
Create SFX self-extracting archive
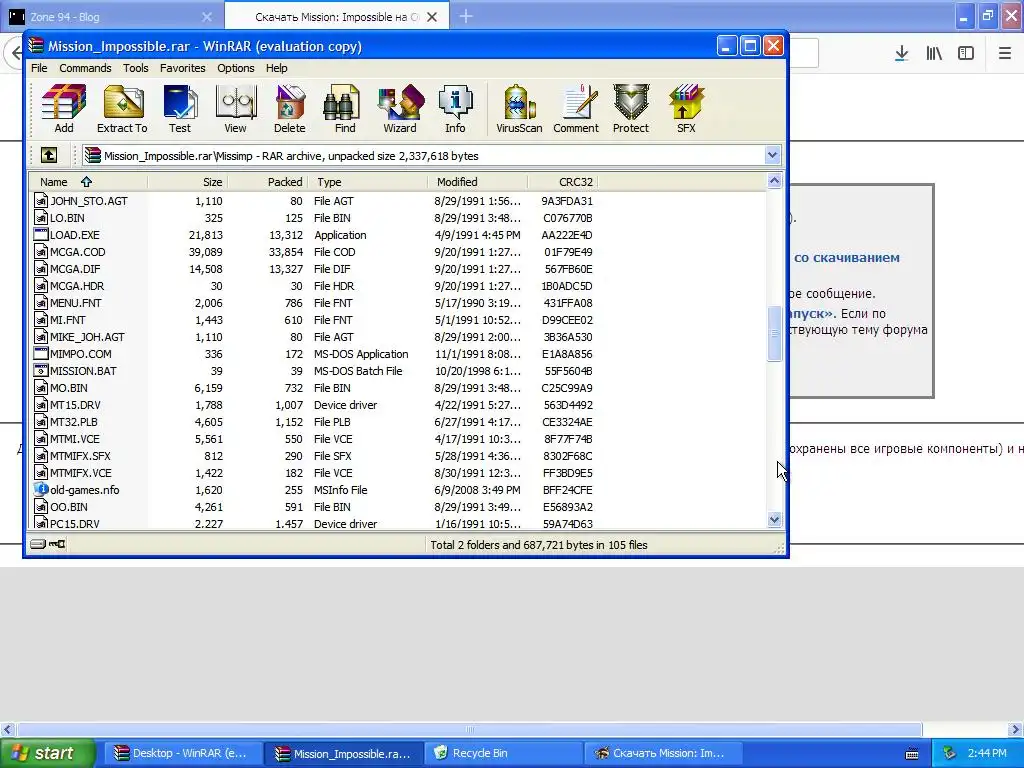pos(686,109)
